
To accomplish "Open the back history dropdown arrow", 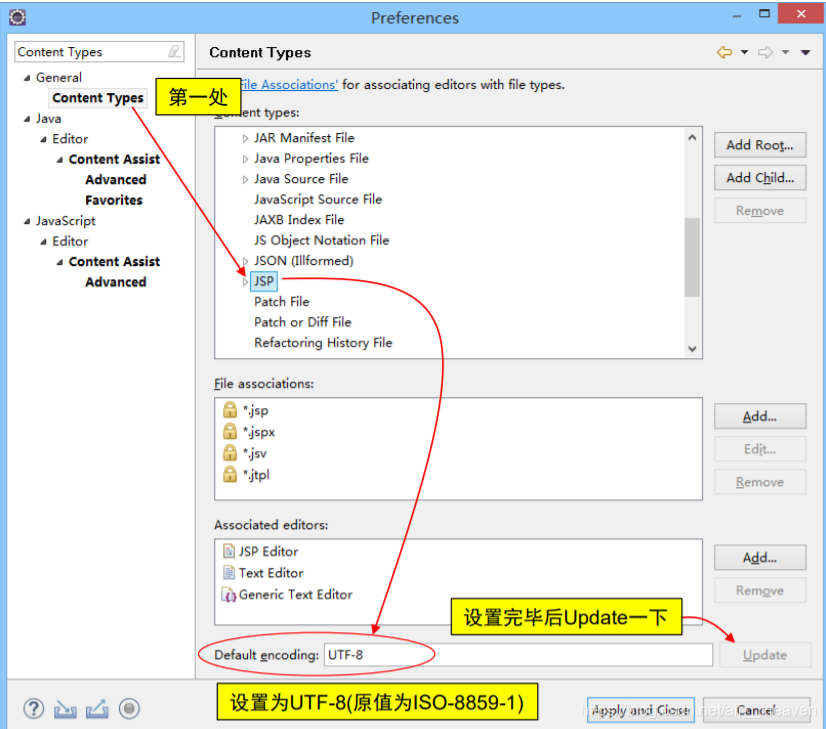I will point(744,52).
